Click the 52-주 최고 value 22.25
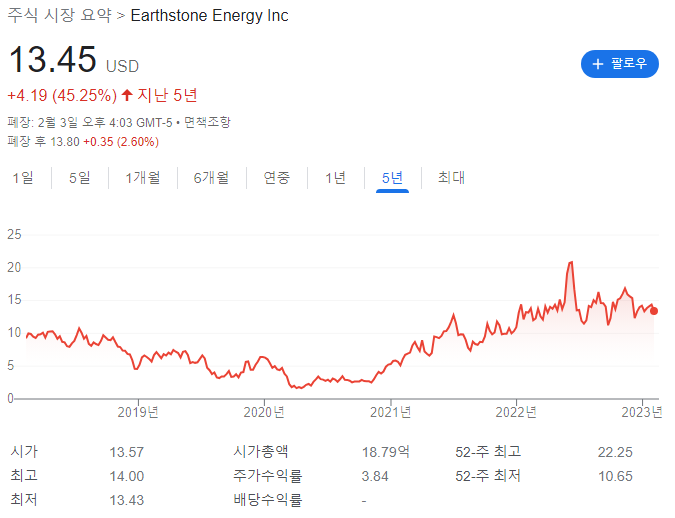 point(615,452)
